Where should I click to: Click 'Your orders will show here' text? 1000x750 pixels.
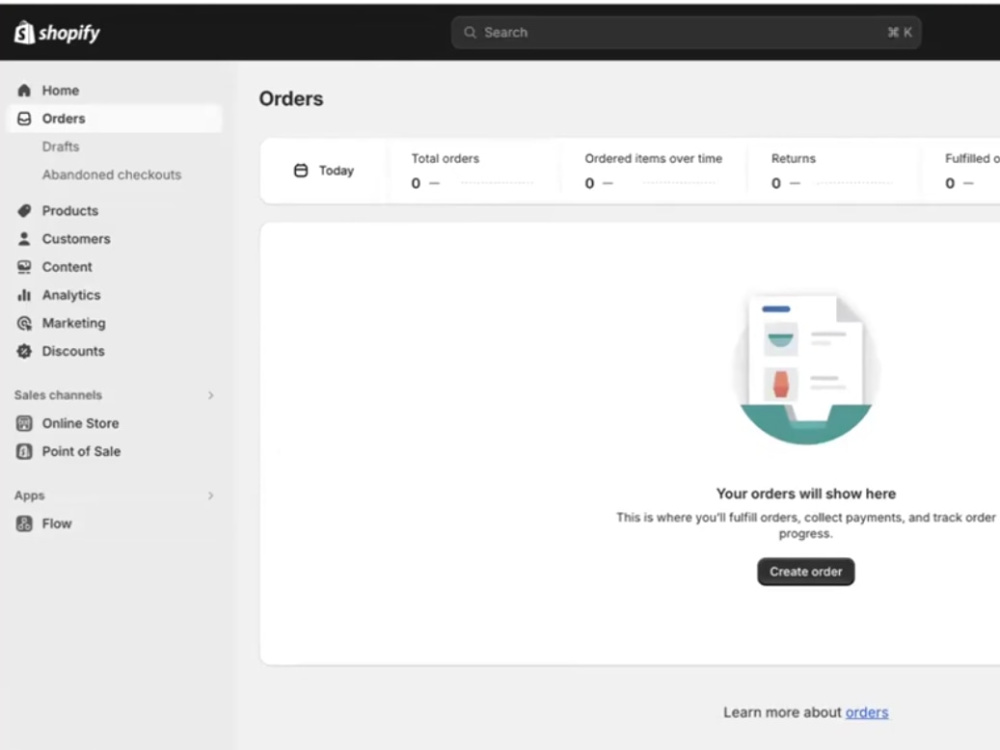point(805,494)
